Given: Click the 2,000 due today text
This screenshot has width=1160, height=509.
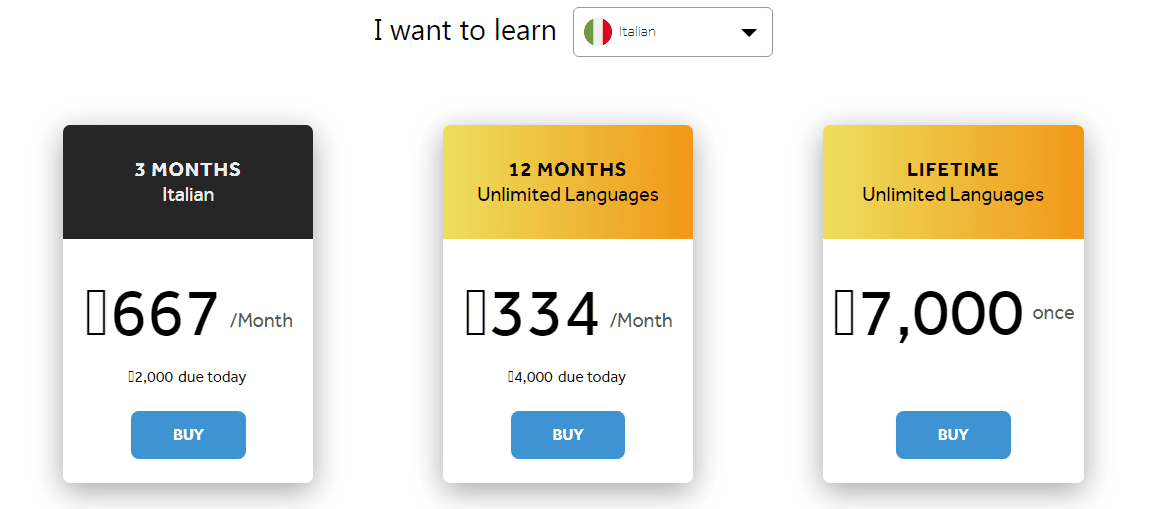Looking at the screenshot, I should (x=187, y=377).
